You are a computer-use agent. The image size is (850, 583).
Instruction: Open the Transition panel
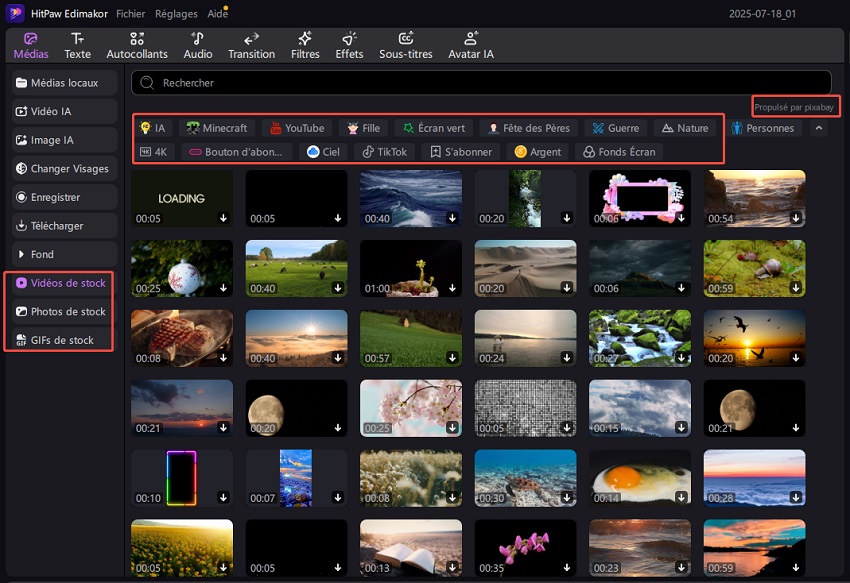(251, 45)
